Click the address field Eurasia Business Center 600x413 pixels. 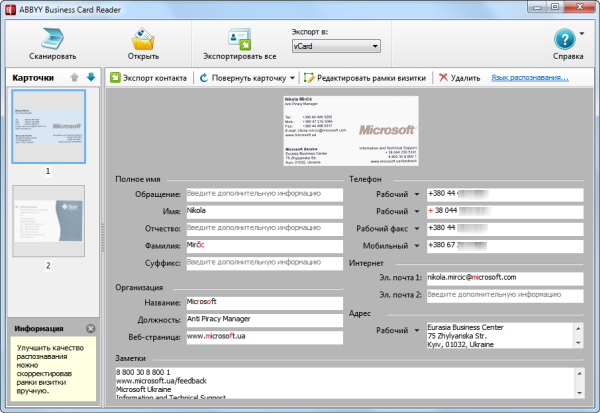[500, 336]
